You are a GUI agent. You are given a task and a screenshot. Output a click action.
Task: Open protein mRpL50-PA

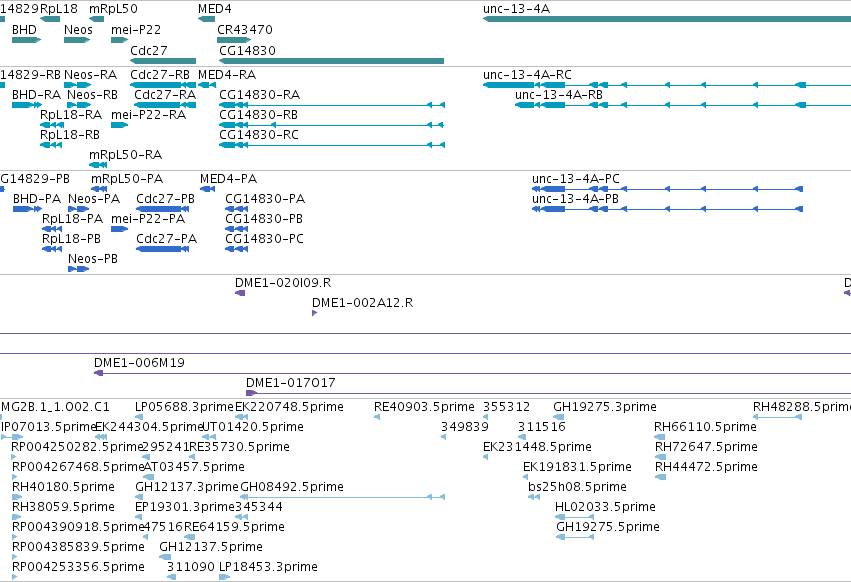point(99,189)
